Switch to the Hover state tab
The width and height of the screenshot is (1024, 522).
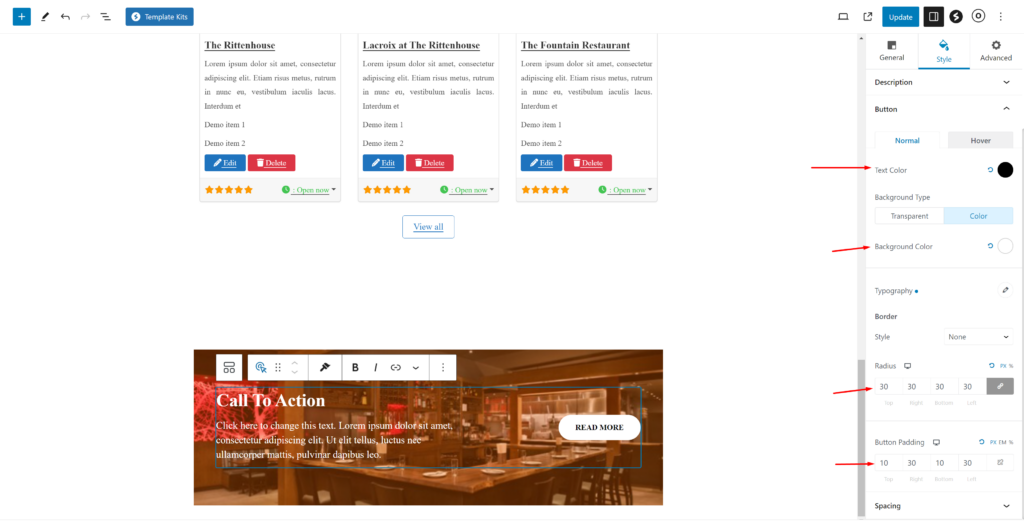980,140
